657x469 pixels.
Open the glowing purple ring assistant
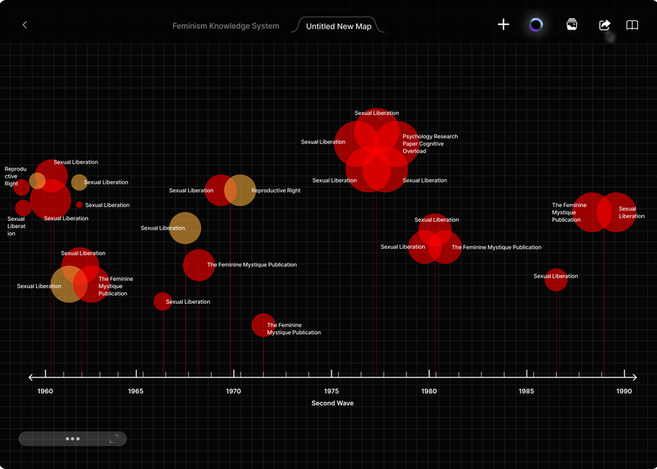(536, 25)
